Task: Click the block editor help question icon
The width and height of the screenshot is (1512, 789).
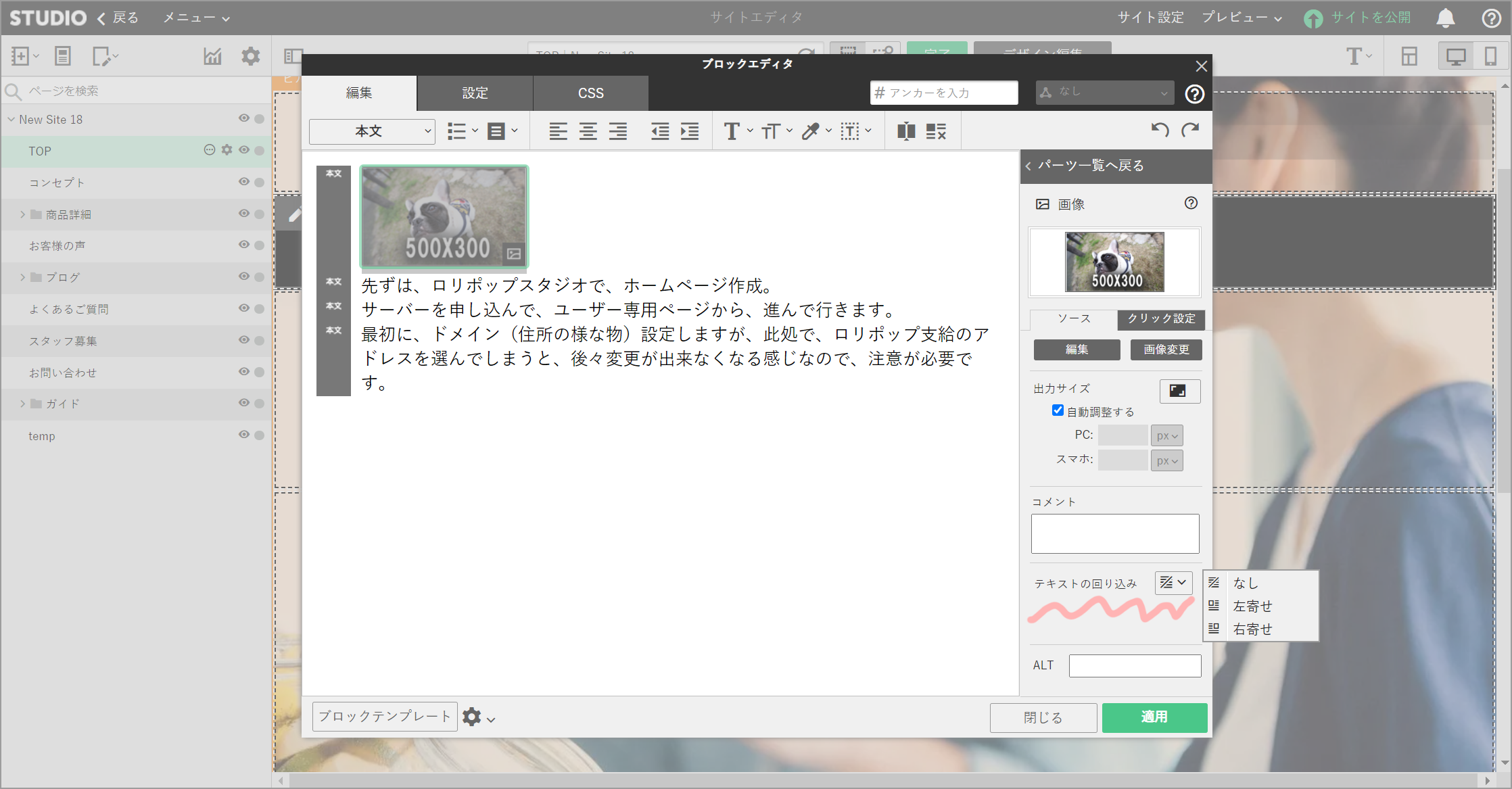Action: (1194, 94)
